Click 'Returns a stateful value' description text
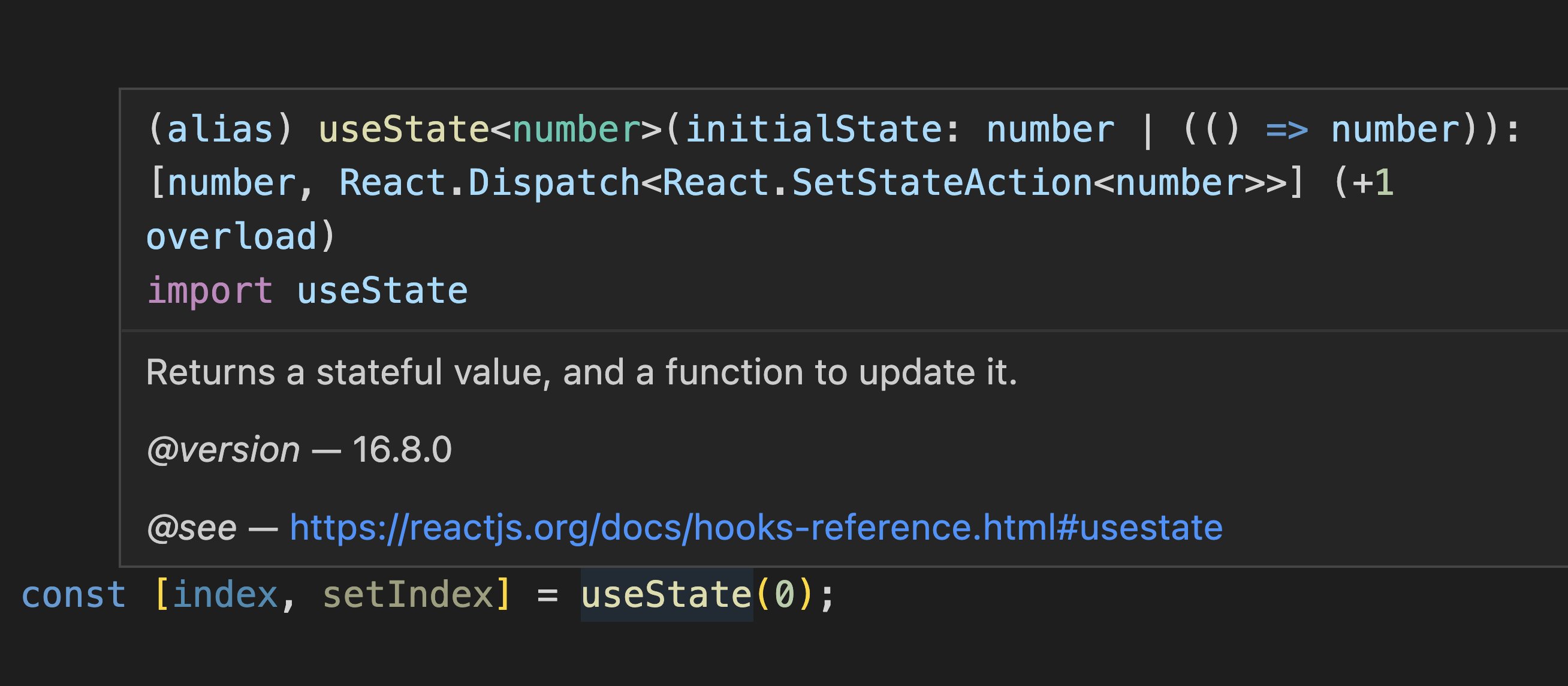This screenshot has width=1568, height=686. 581,372
